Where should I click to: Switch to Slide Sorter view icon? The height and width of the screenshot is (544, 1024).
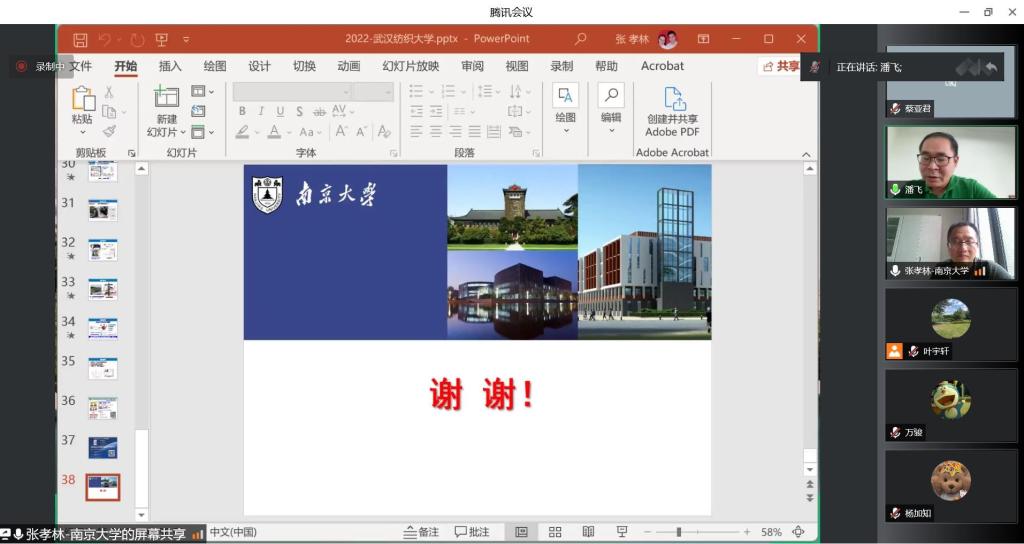coord(555,532)
